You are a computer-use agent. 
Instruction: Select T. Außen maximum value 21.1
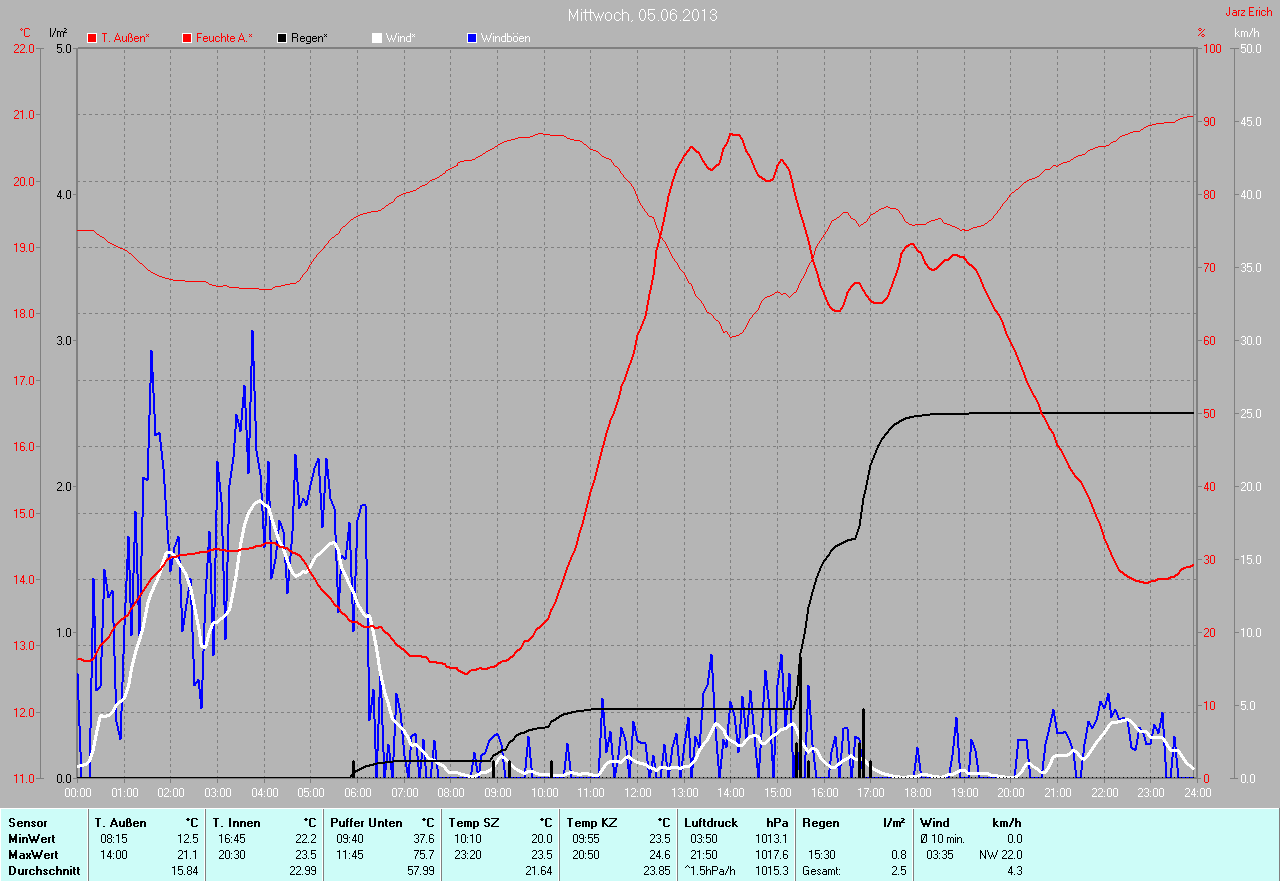(x=187, y=855)
